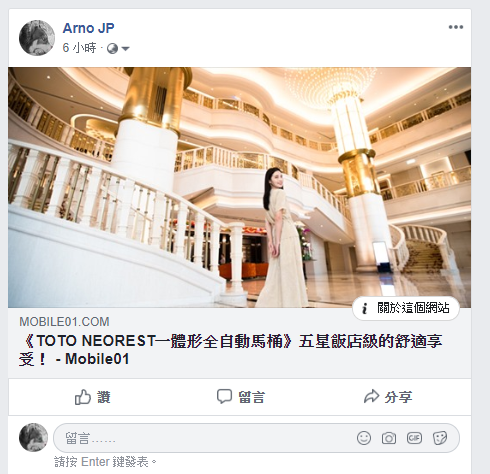Viewport: 490px width, 474px height.
Task: Click the thumbs-up 讚 Like button
Action: pos(92,397)
